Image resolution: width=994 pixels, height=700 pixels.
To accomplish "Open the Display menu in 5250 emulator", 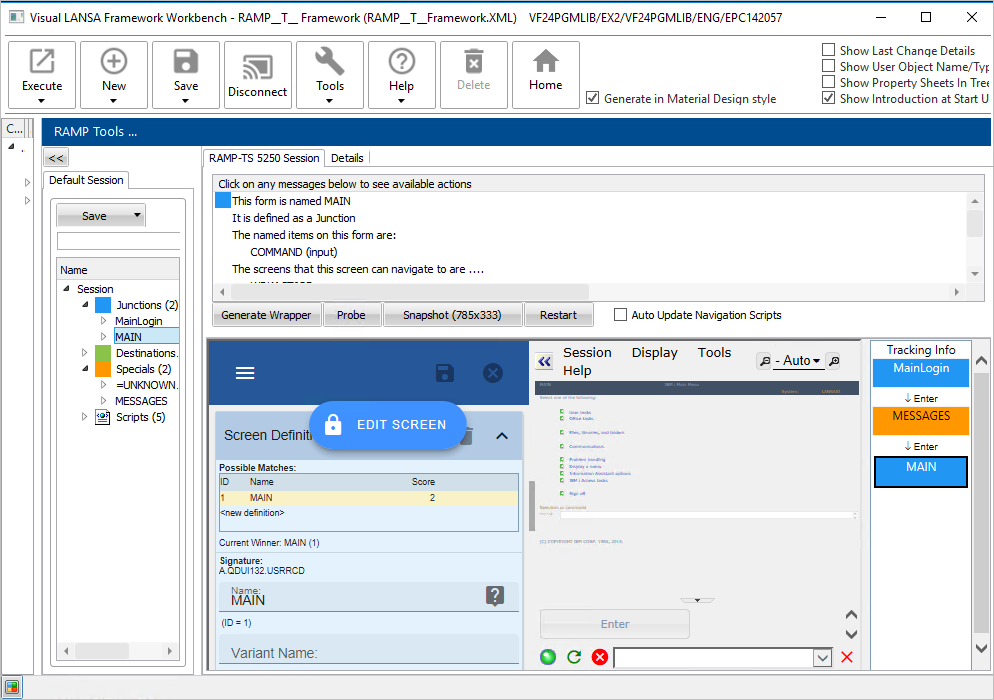I will click(x=654, y=352).
